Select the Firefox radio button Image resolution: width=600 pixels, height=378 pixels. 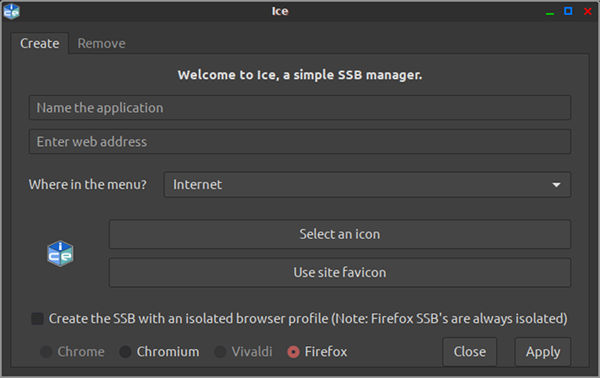point(293,352)
